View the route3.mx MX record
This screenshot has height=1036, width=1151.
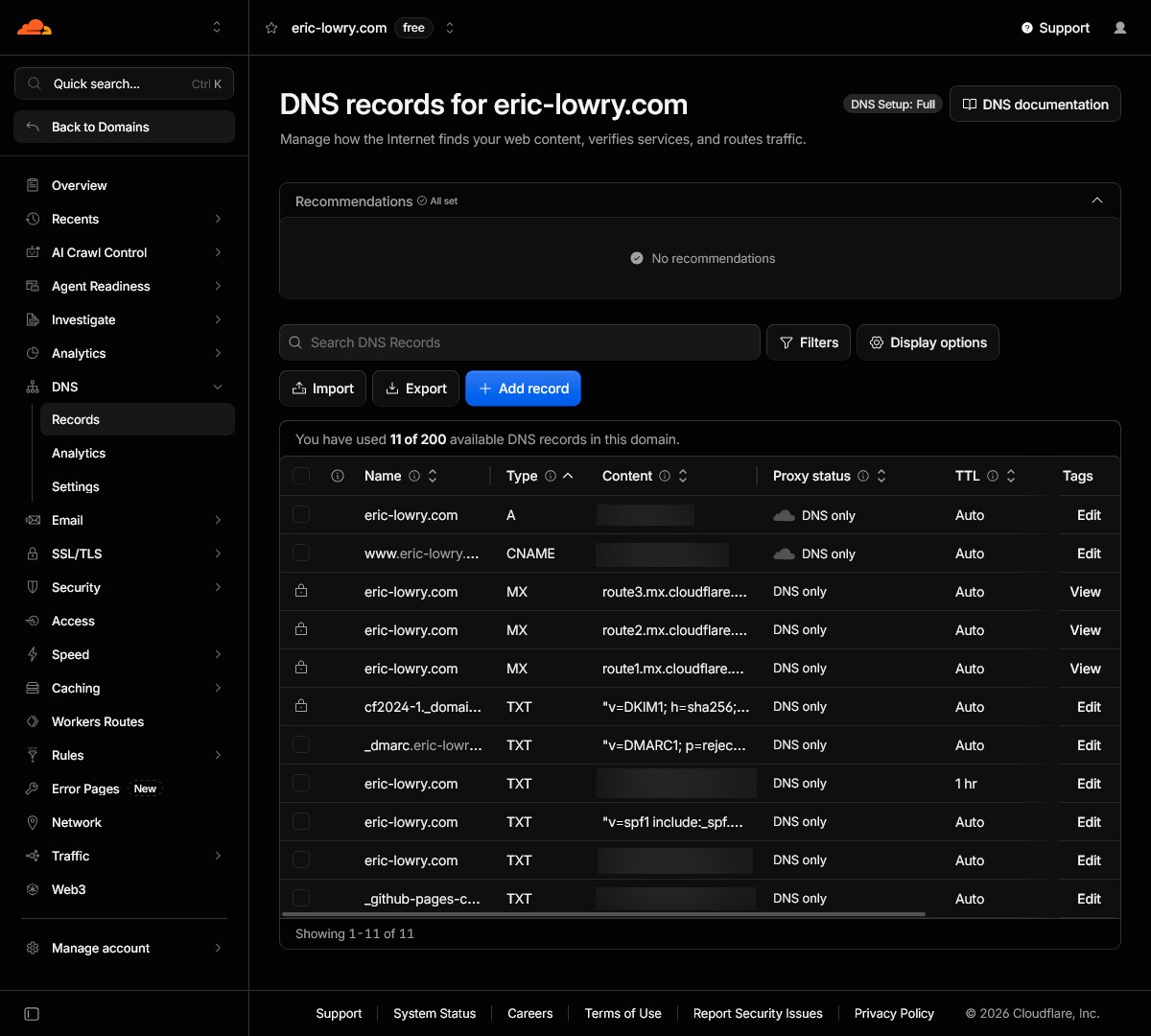[x=1085, y=592]
